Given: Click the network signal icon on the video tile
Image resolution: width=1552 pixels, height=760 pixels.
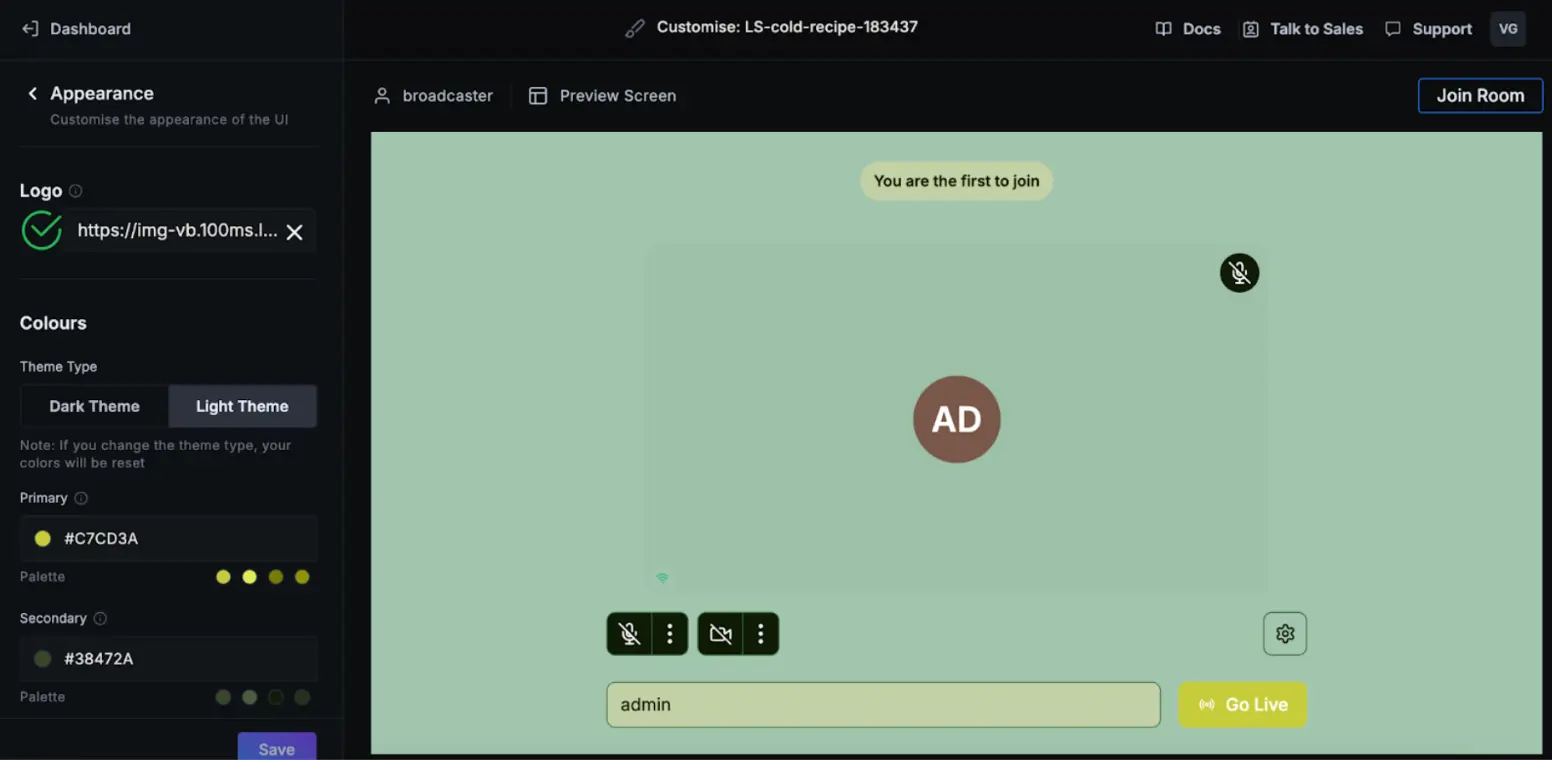Looking at the screenshot, I should (x=661, y=578).
